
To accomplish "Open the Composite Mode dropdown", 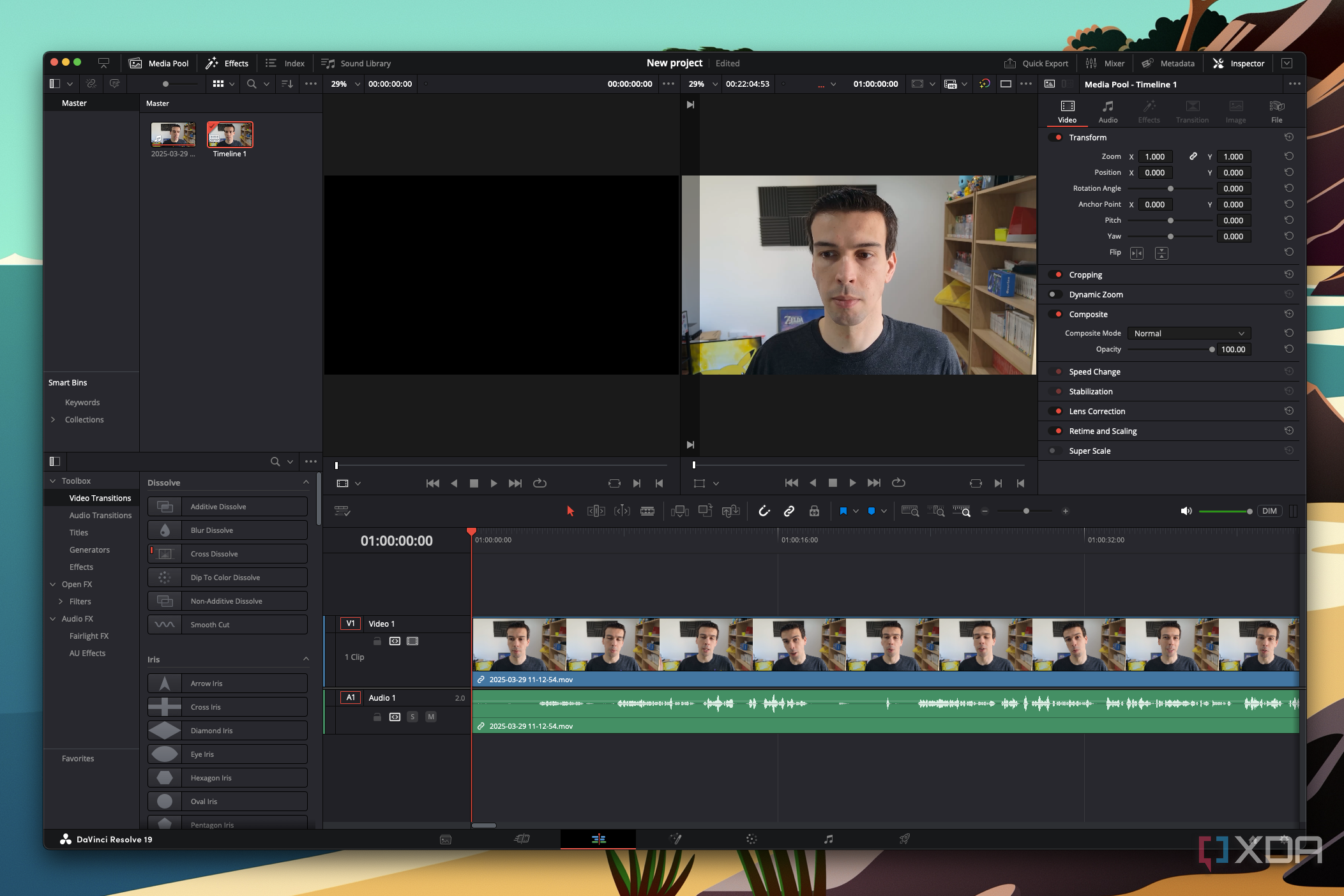I will (x=1188, y=333).
